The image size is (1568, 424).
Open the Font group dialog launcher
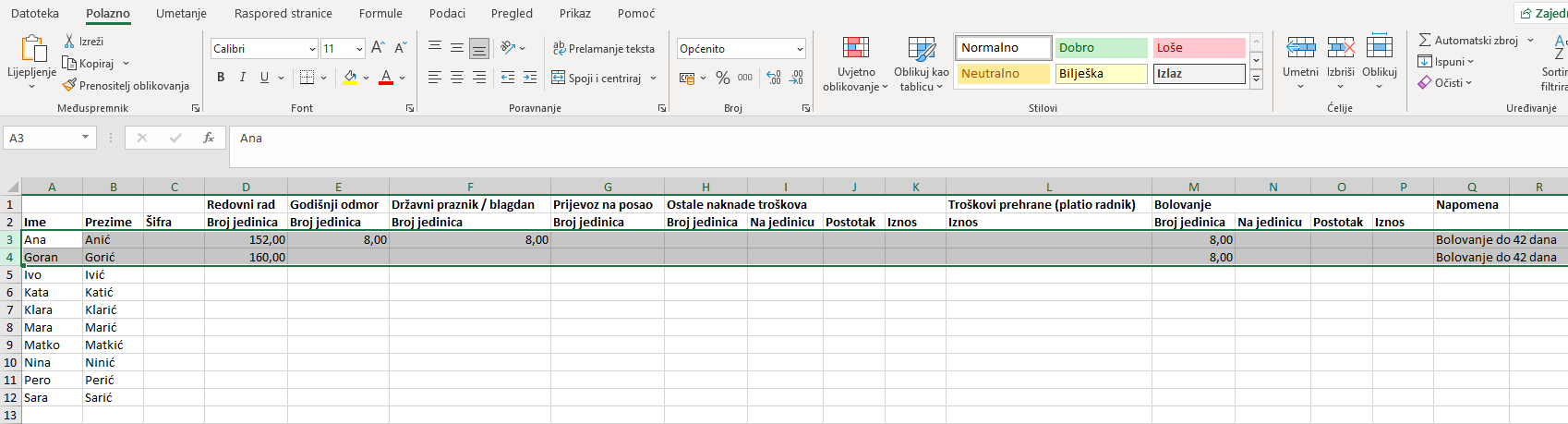[410, 109]
